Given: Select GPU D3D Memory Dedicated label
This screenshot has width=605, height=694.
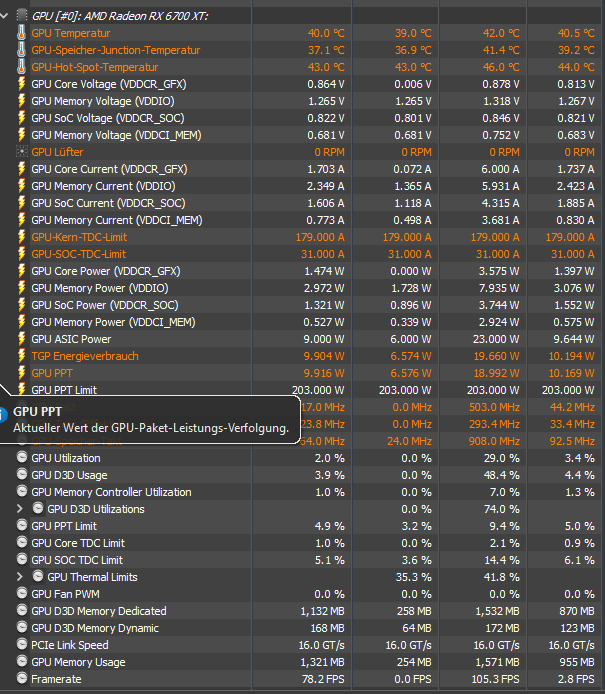Looking at the screenshot, I should coord(99,611).
